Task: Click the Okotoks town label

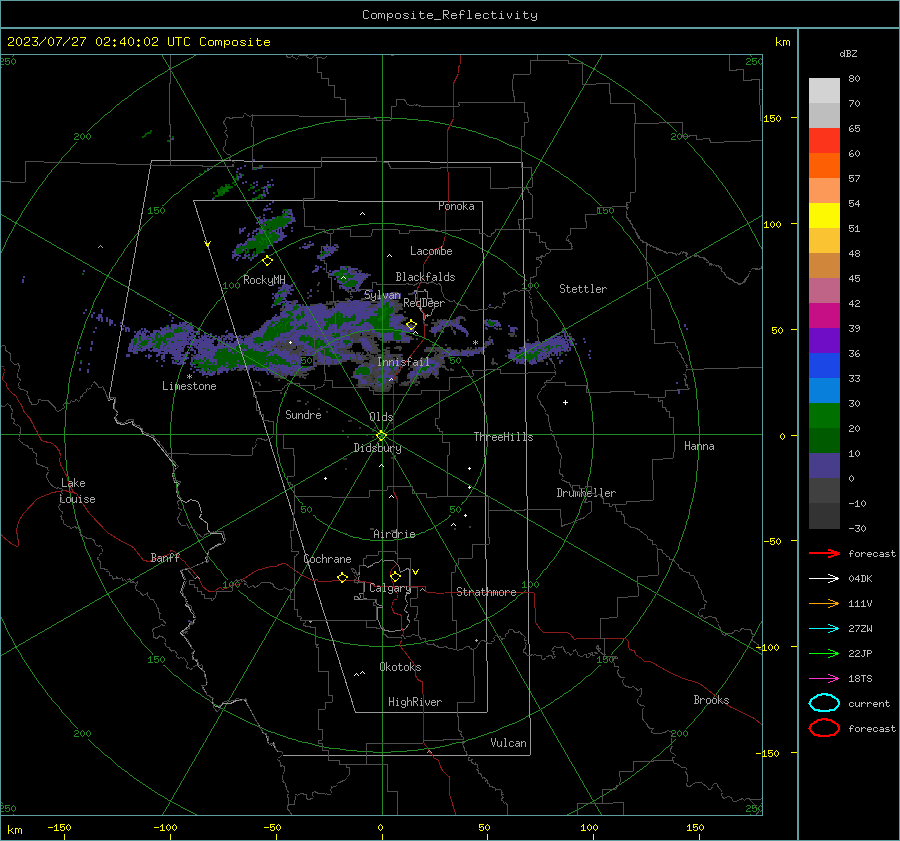Action: (x=400, y=667)
